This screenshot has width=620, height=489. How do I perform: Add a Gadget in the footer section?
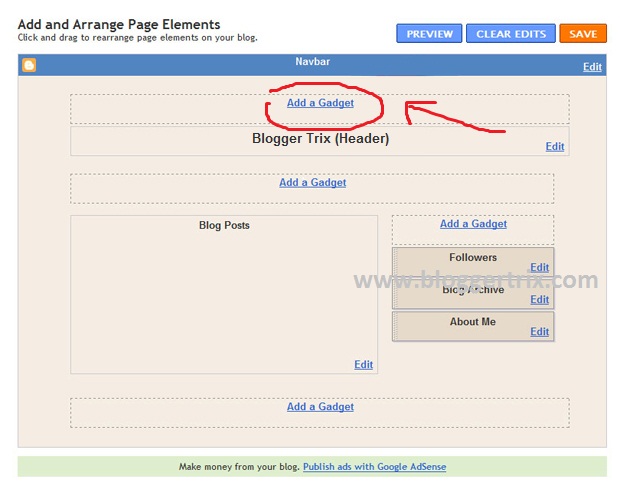pos(320,407)
